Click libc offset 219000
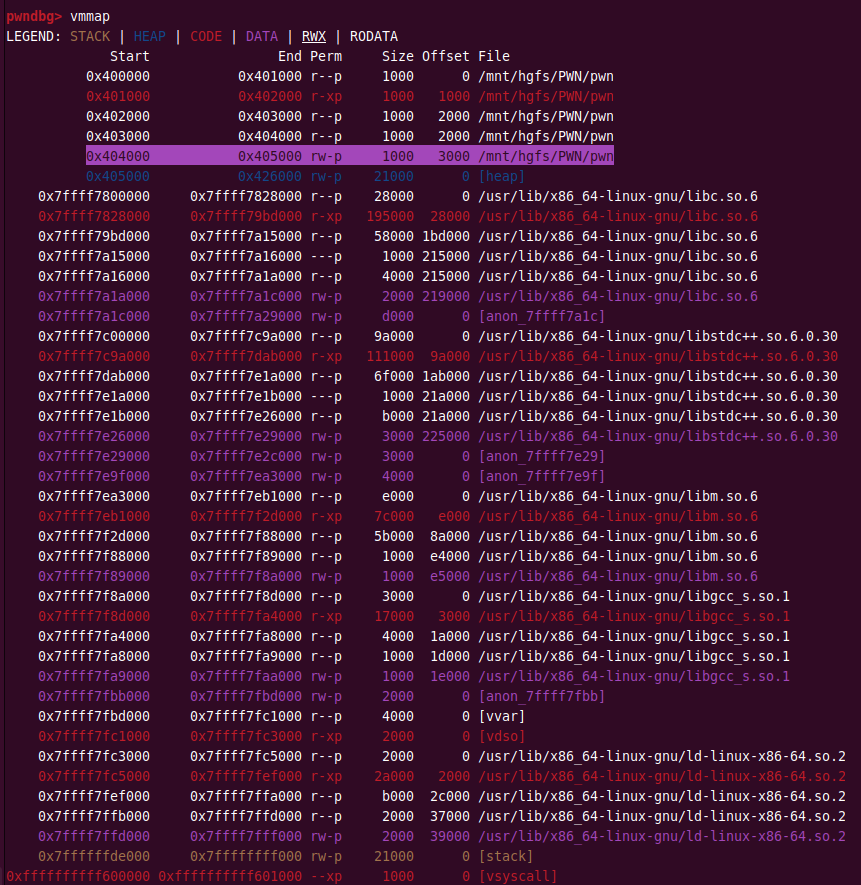861x885 pixels. [445, 296]
